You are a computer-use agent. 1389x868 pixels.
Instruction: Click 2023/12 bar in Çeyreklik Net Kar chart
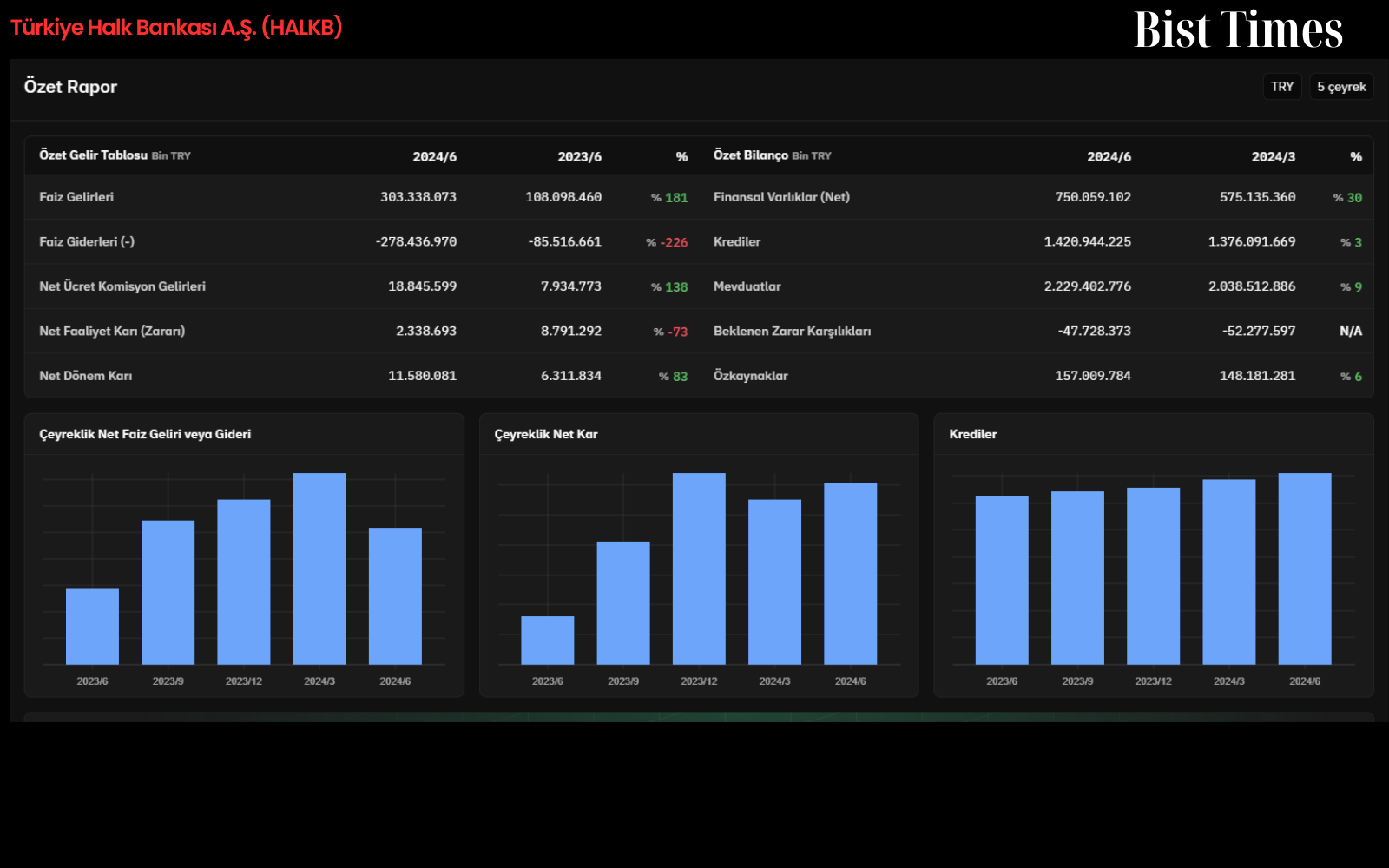[x=699, y=569]
